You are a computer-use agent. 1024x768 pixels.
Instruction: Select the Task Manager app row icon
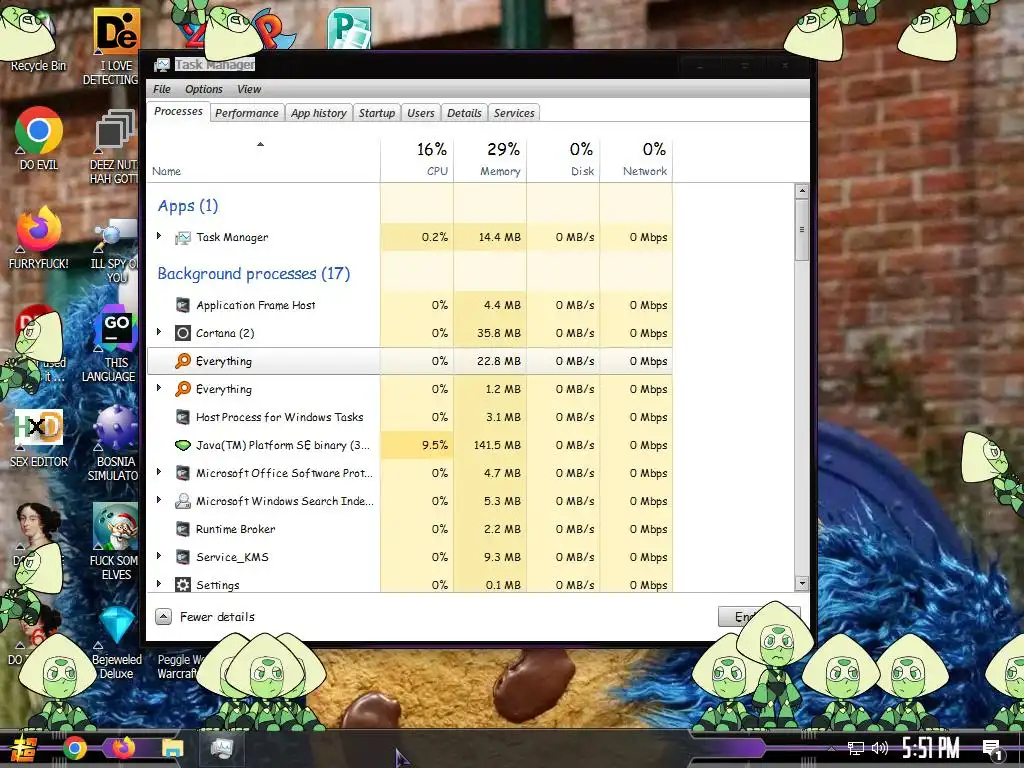pos(183,238)
